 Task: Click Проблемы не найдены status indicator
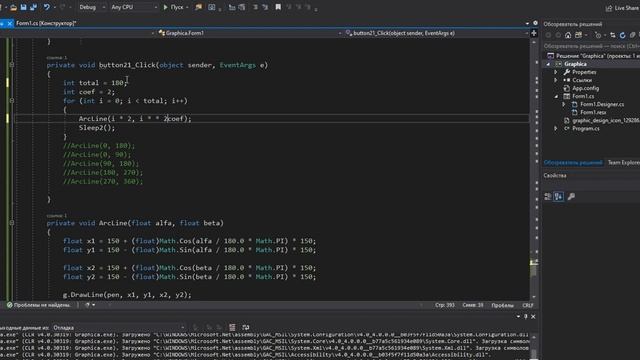38,305
